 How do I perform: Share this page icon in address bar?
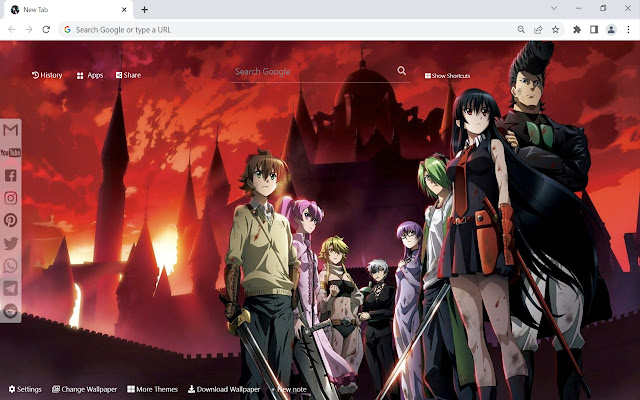tap(538, 29)
